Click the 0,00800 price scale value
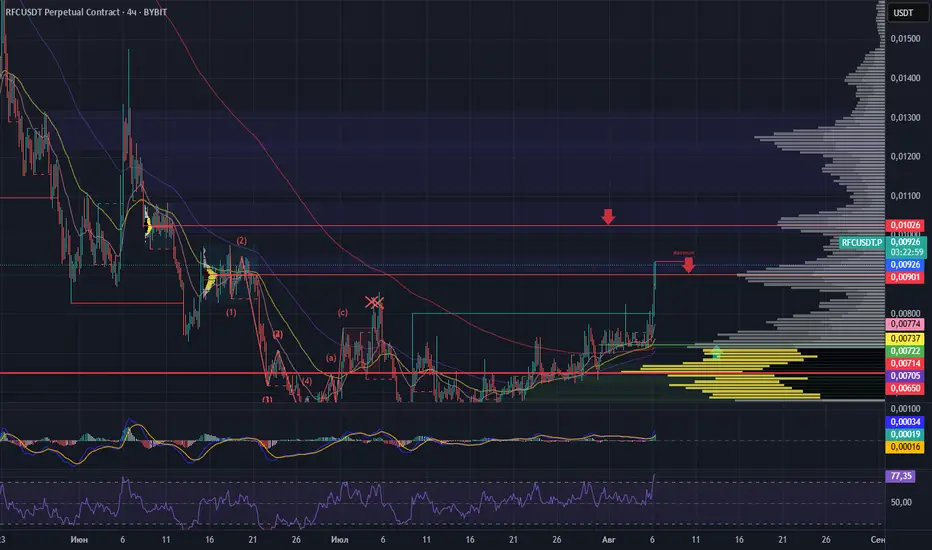The height and width of the screenshot is (550, 932). (905, 313)
